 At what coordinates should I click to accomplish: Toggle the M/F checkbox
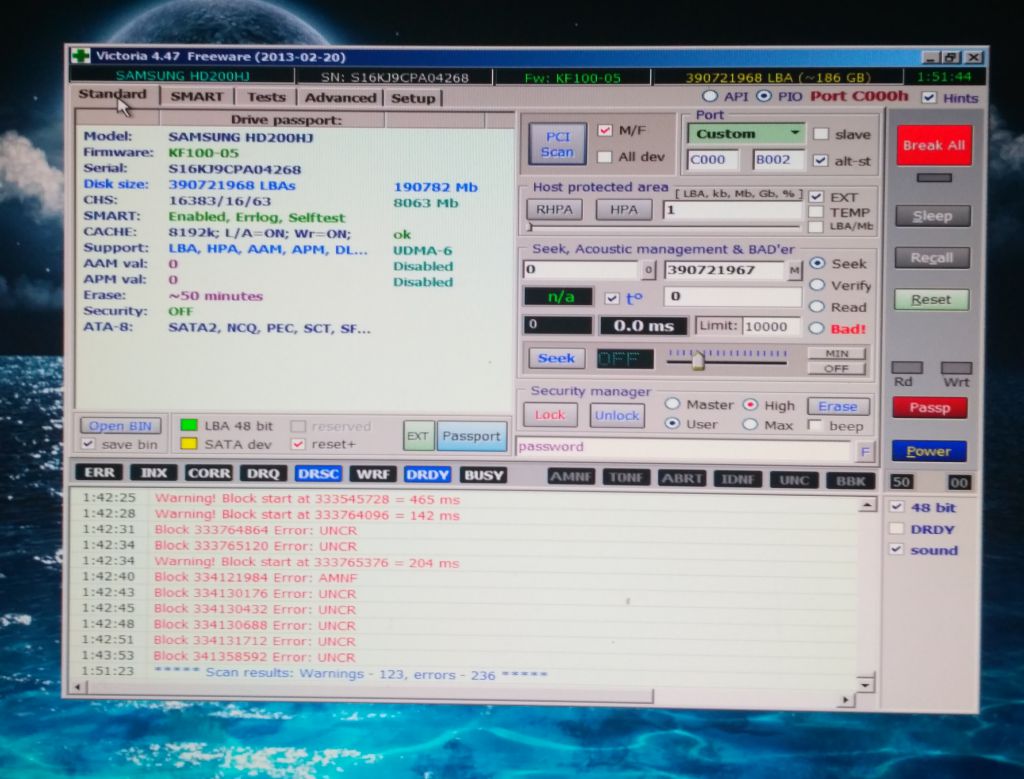[x=605, y=130]
